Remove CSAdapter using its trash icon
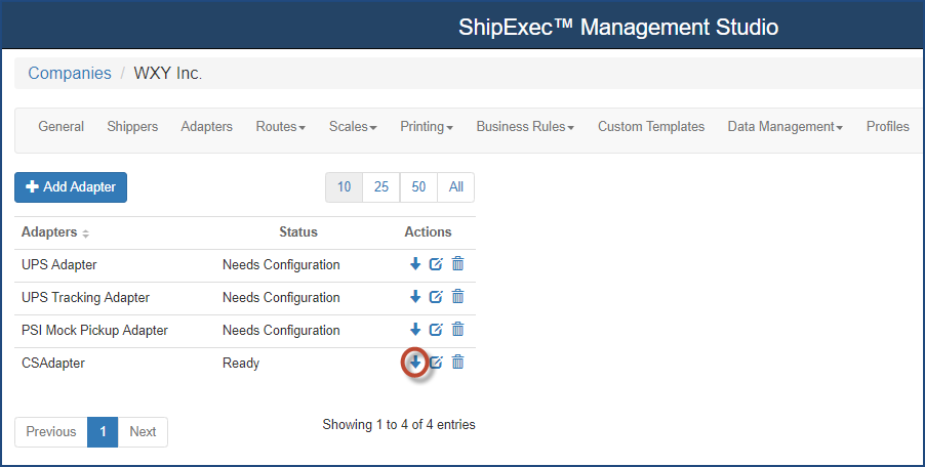Viewport: 925px width, 467px height. pyautogui.click(x=458, y=362)
